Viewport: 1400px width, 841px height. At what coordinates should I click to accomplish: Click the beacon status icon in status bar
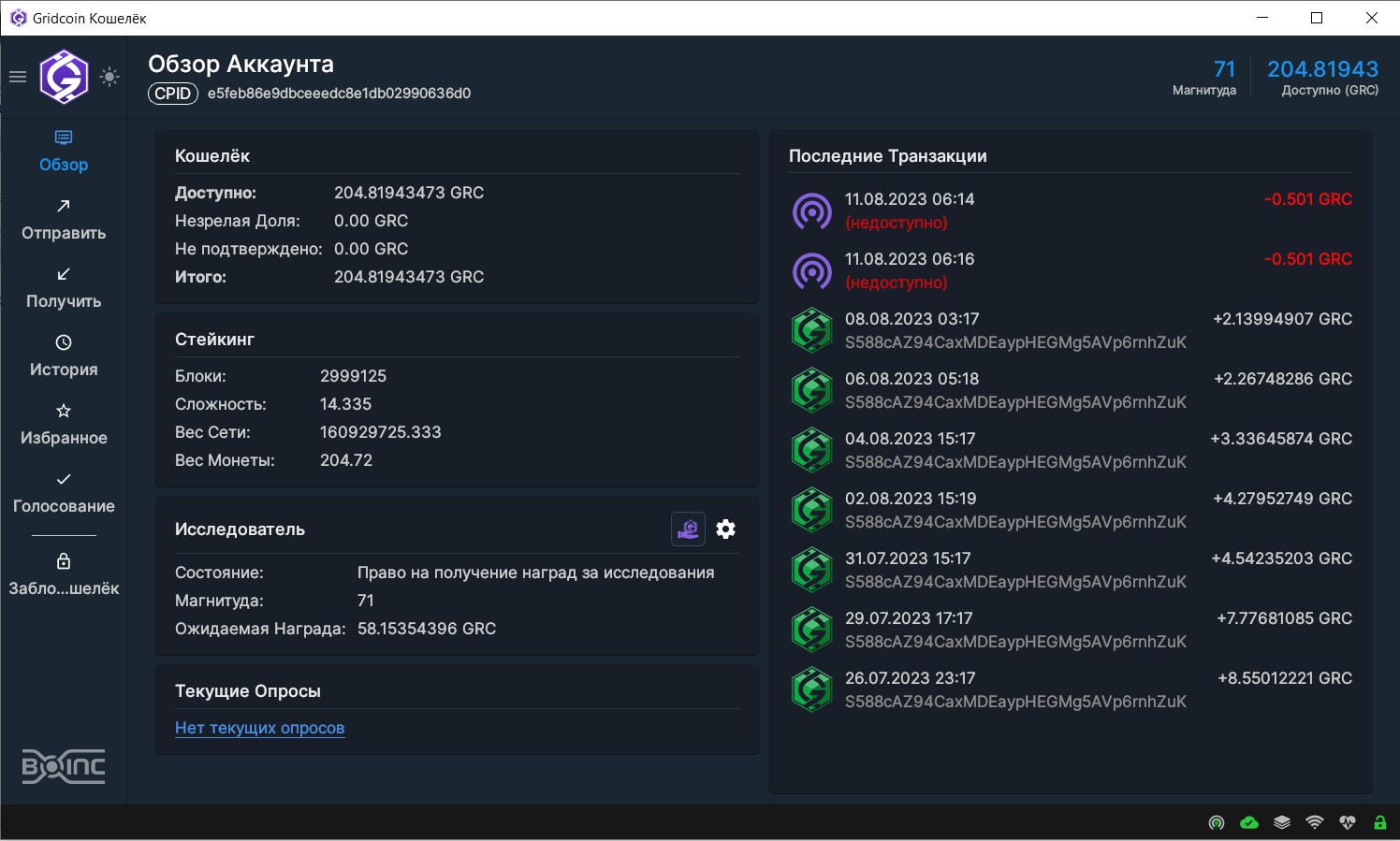point(1217,823)
